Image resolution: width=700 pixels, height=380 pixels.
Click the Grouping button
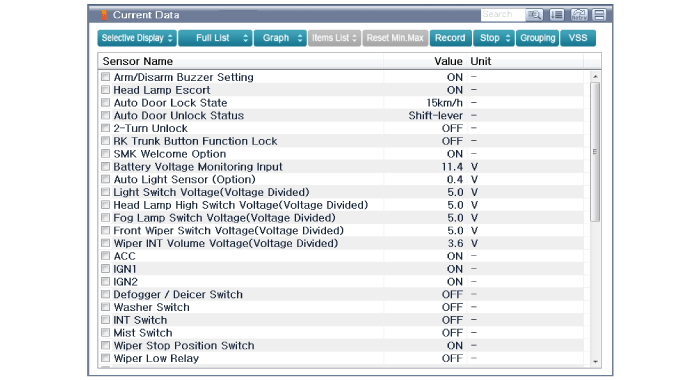(x=538, y=38)
